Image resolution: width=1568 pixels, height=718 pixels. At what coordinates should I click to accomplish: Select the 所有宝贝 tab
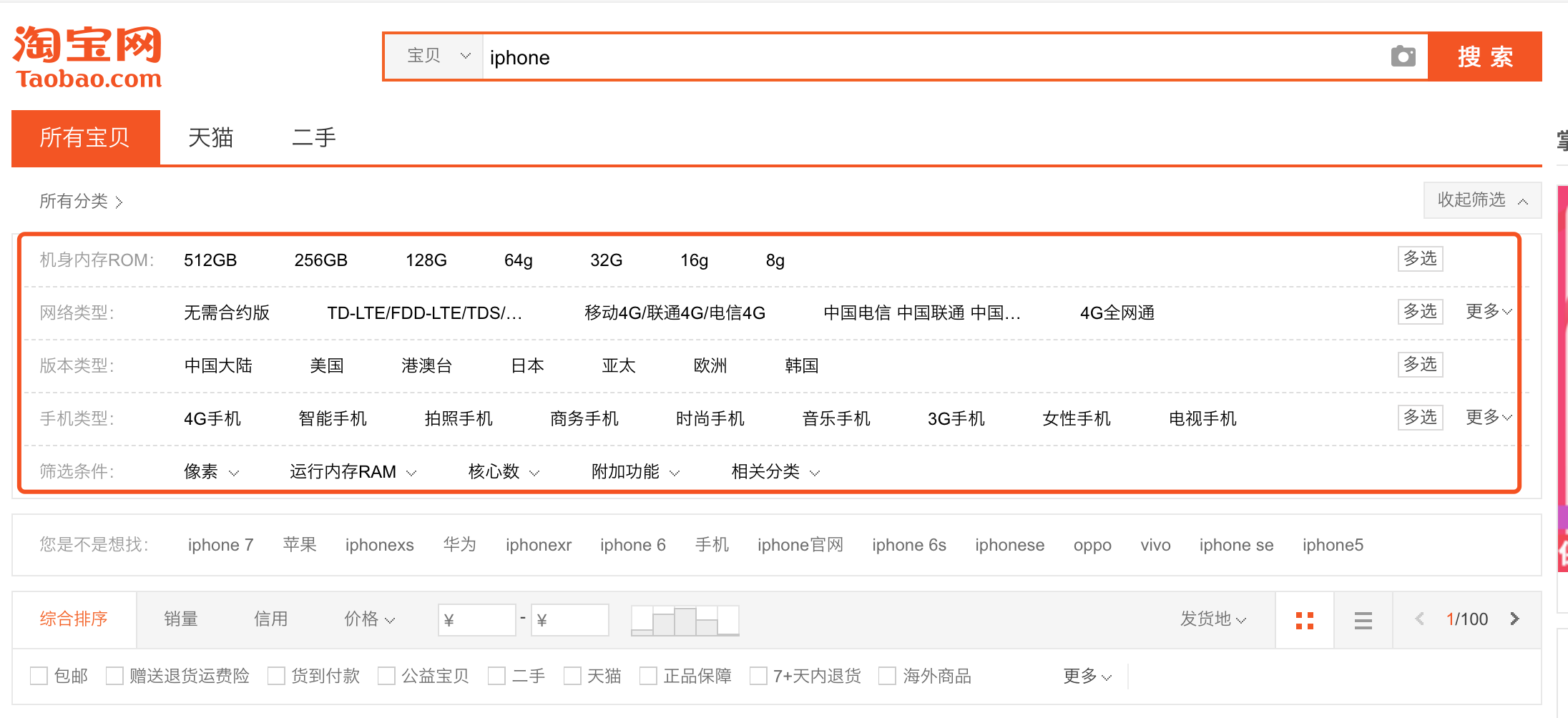point(86,137)
